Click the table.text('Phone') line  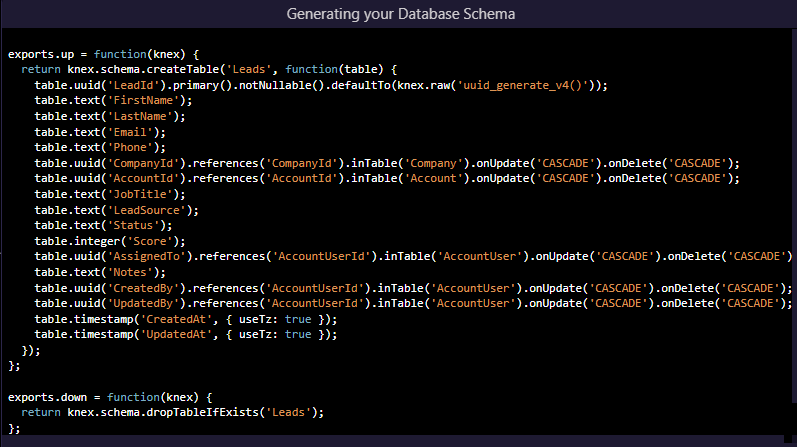pyautogui.click(x=100, y=147)
